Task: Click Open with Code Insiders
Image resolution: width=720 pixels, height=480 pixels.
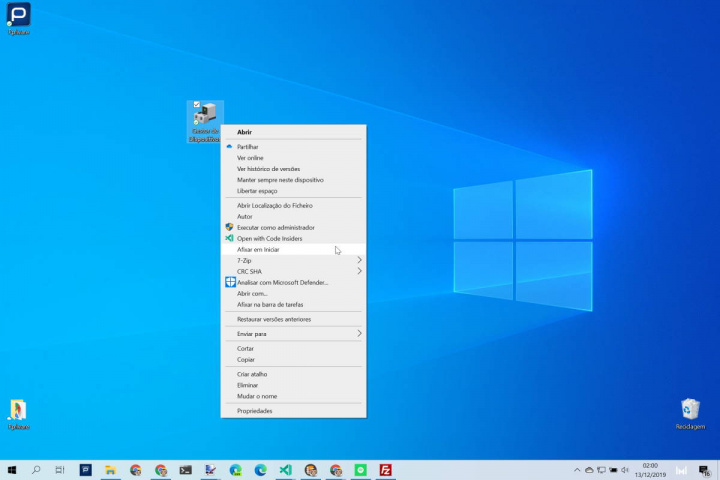Action: pyautogui.click(x=269, y=238)
